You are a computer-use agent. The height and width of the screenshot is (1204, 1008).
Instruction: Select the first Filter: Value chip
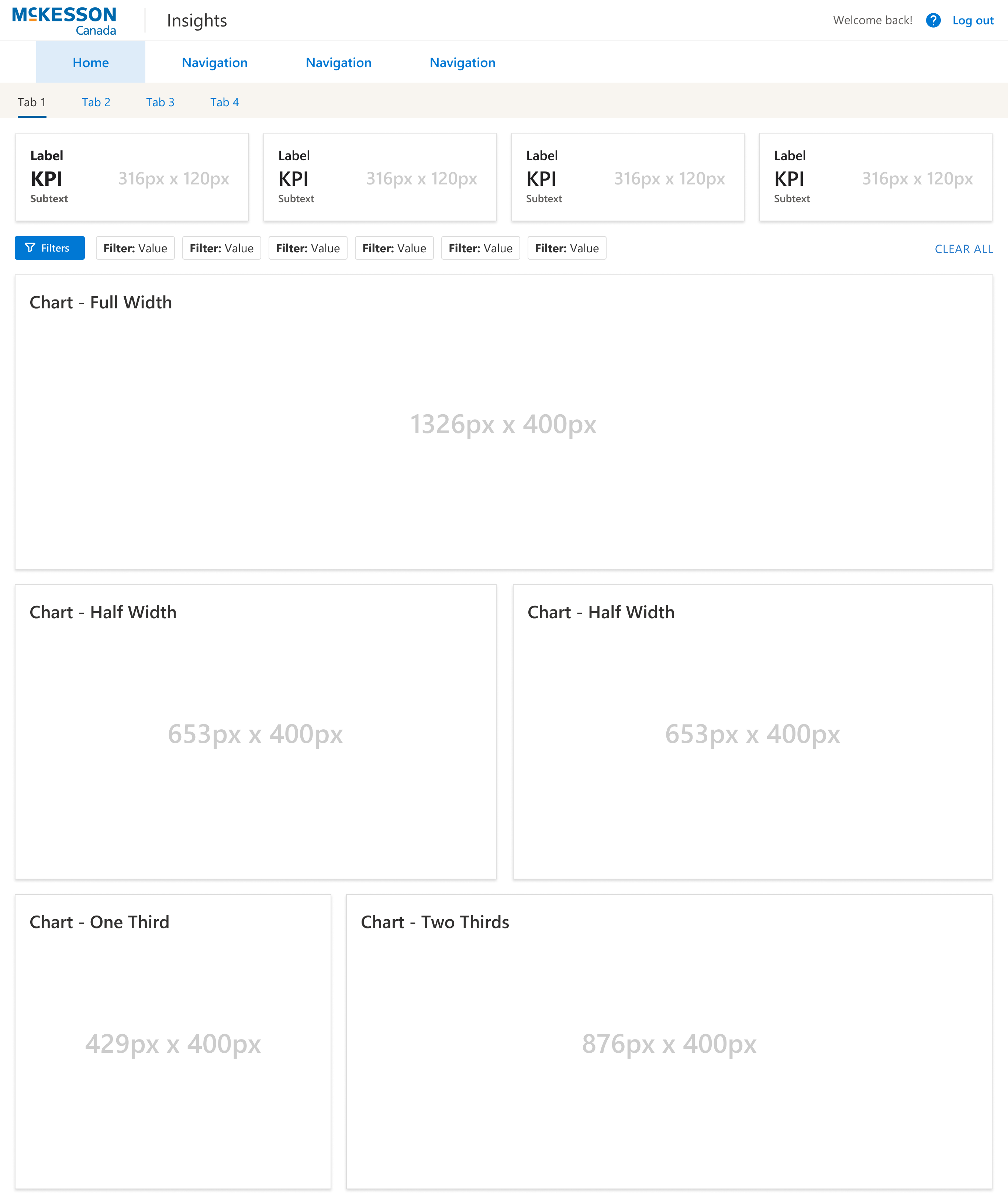(135, 248)
